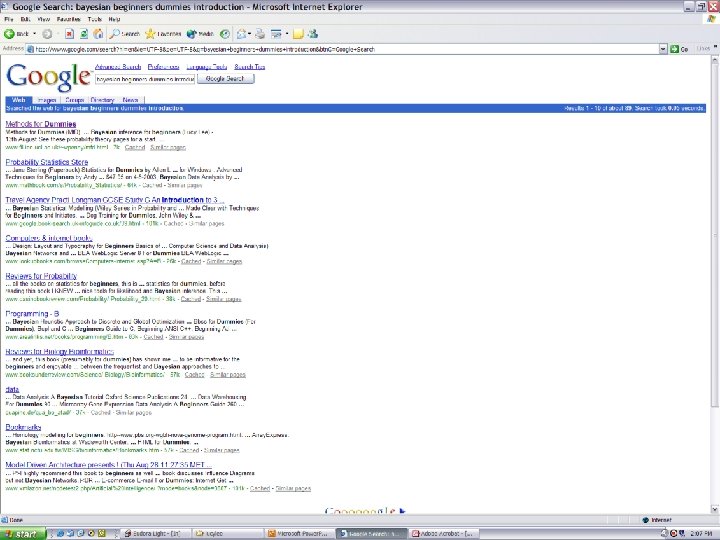Print the page with the printer icon

point(260,34)
